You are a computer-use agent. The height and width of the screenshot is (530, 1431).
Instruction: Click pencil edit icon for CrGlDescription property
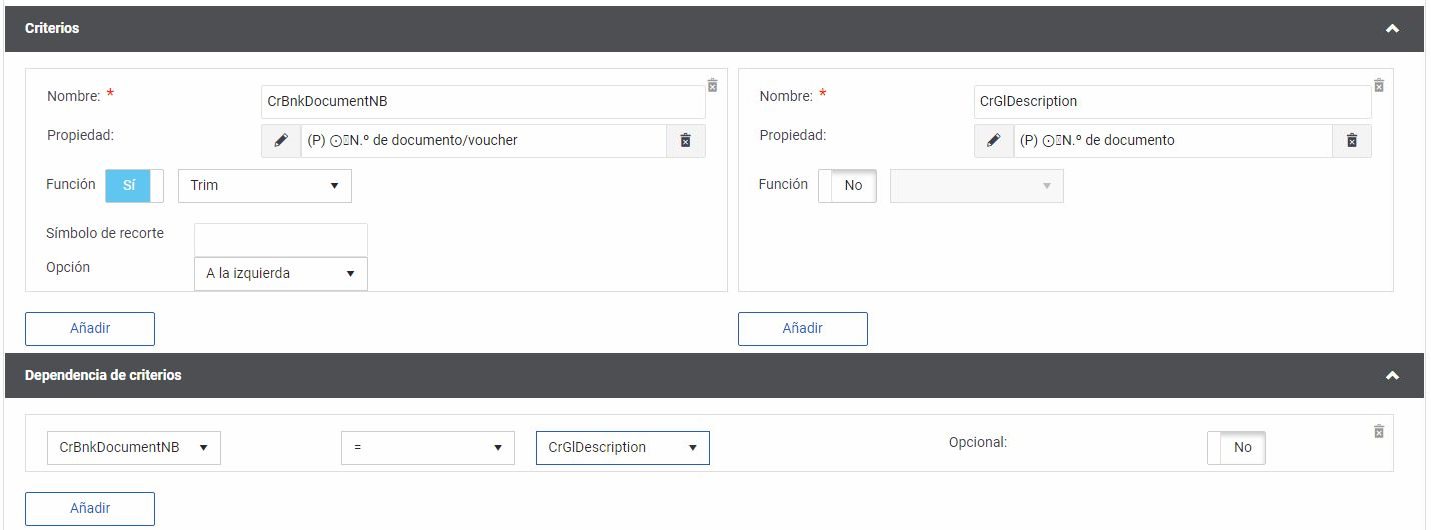994,141
